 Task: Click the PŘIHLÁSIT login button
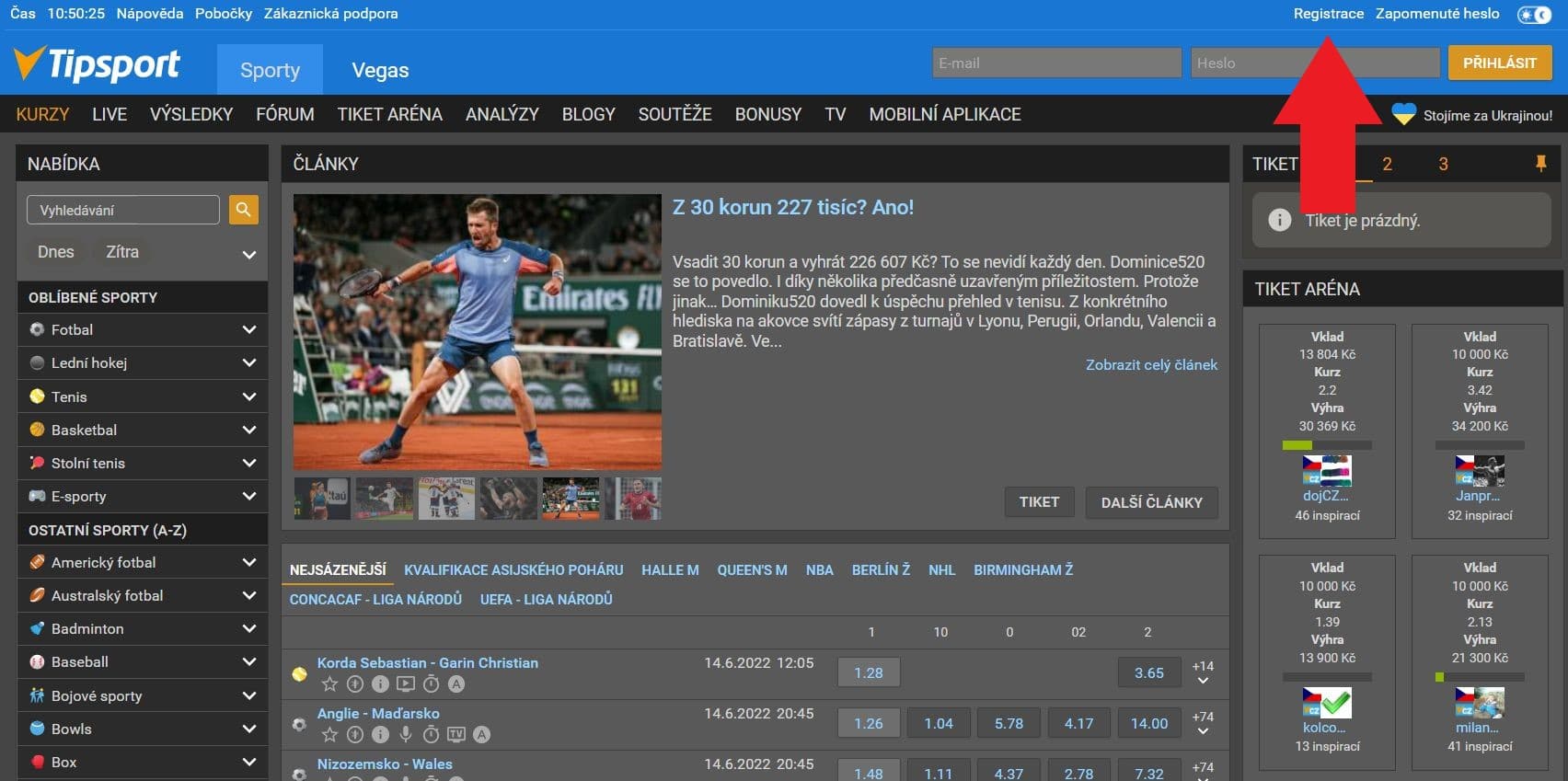tap(1499, 63)
